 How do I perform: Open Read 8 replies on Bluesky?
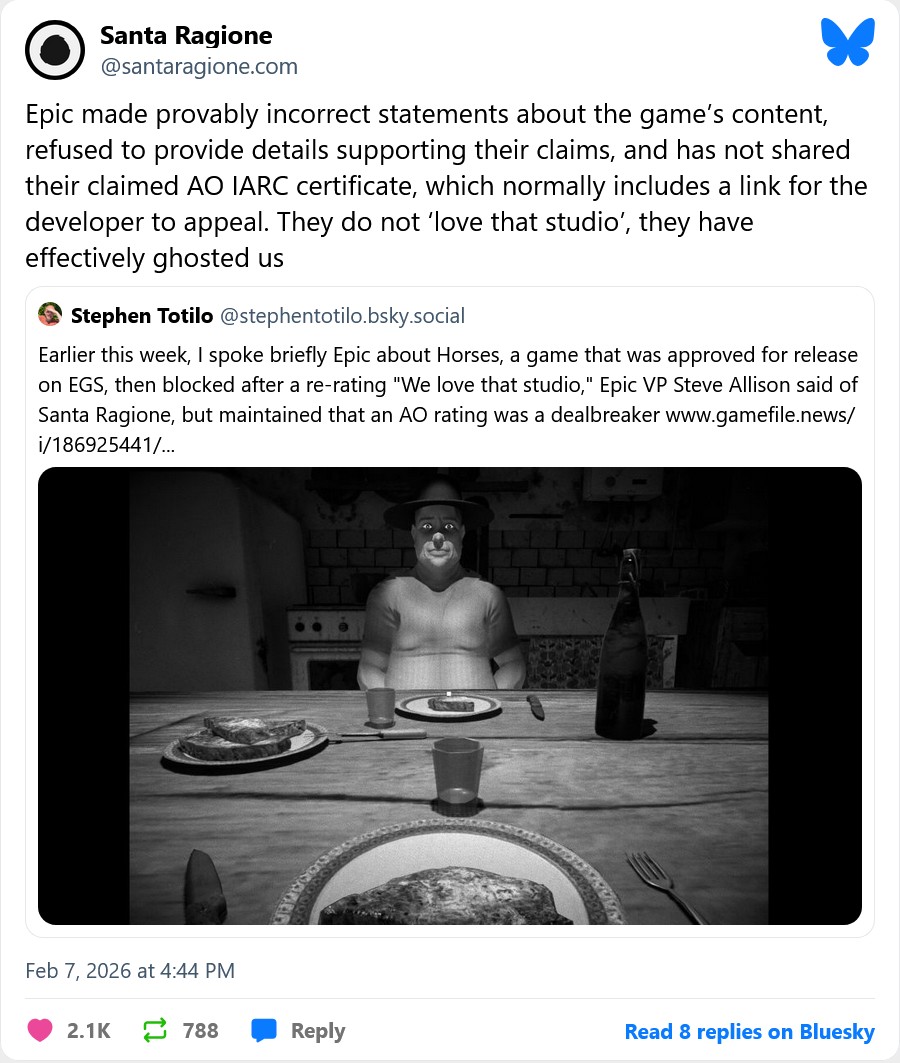[749, 1031]
